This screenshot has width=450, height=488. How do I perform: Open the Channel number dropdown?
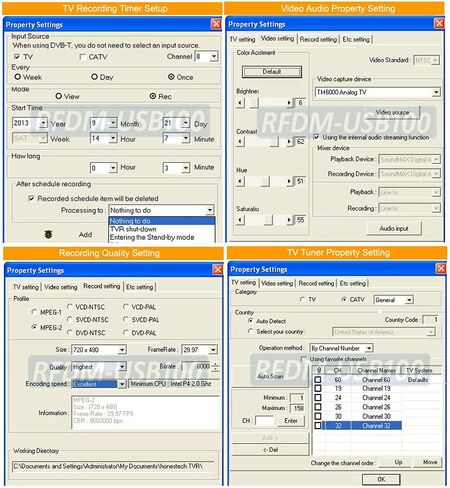point(214,57)
